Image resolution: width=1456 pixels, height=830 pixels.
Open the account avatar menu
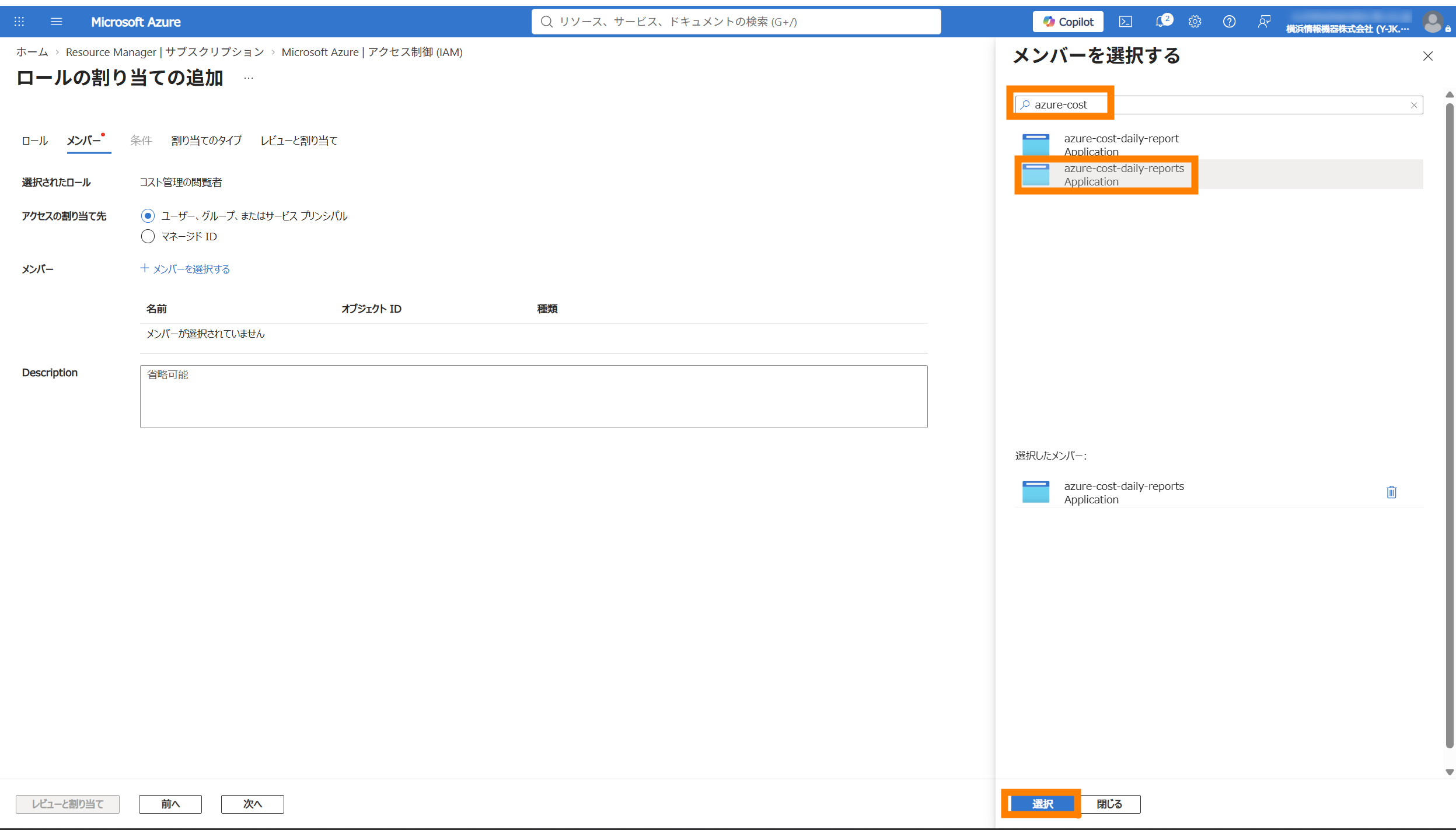[x=1434, y=22]
